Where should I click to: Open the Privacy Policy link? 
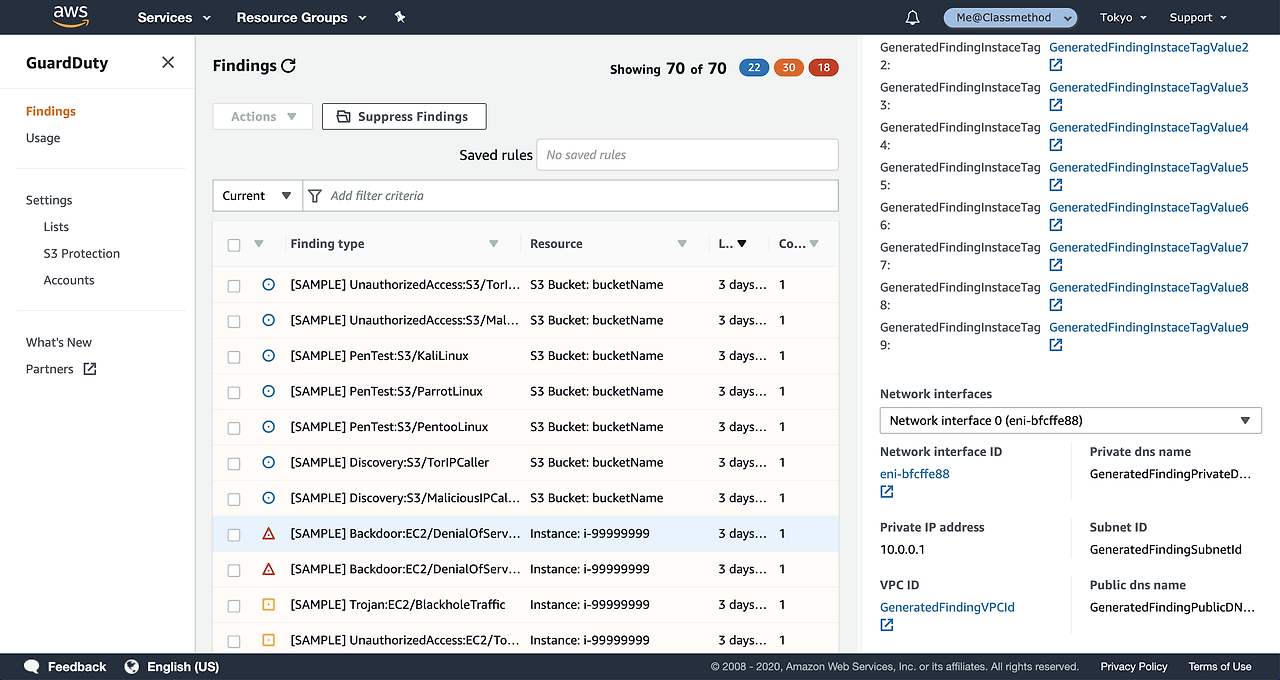[x=1134, y=667]
